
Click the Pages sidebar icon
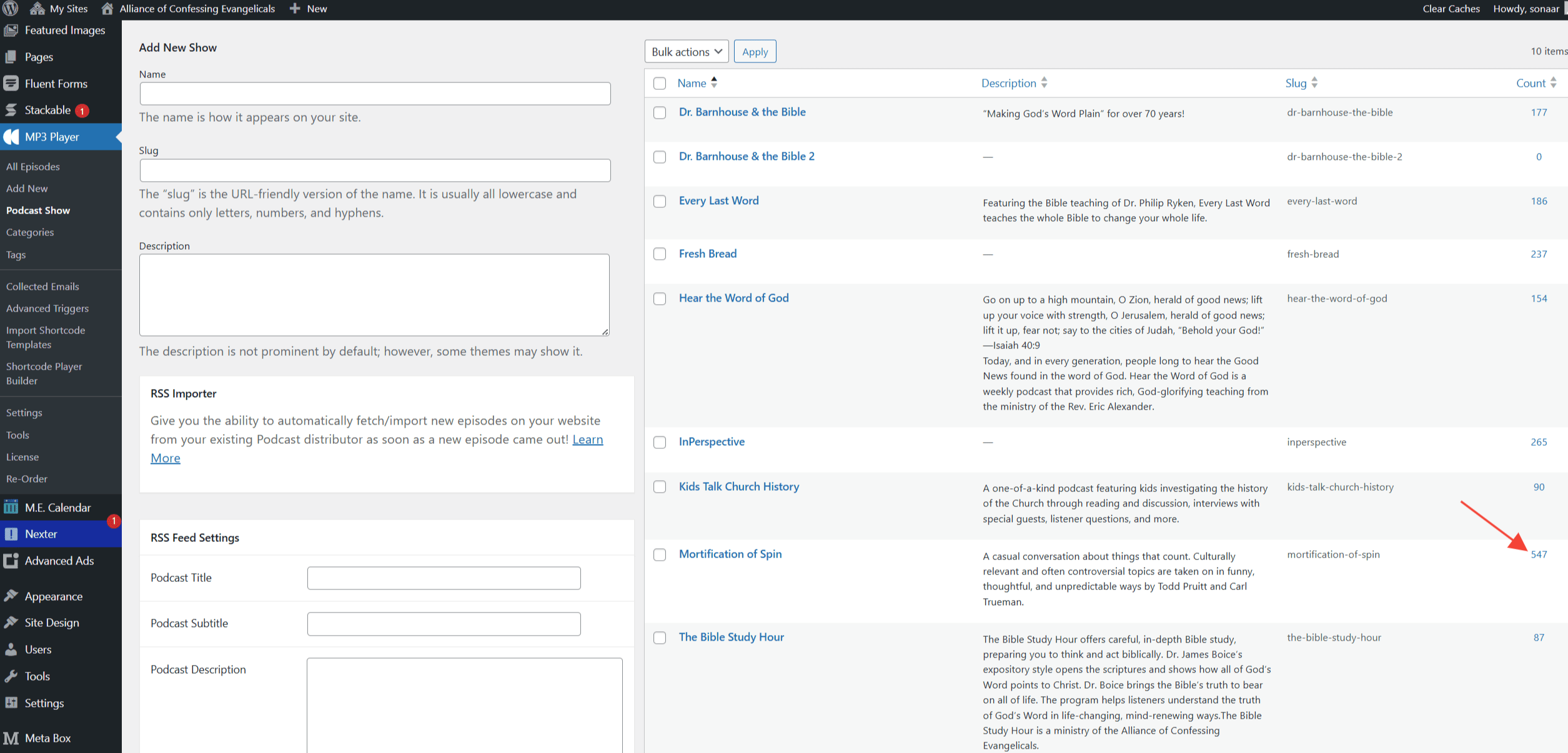(x=11, y=57)
